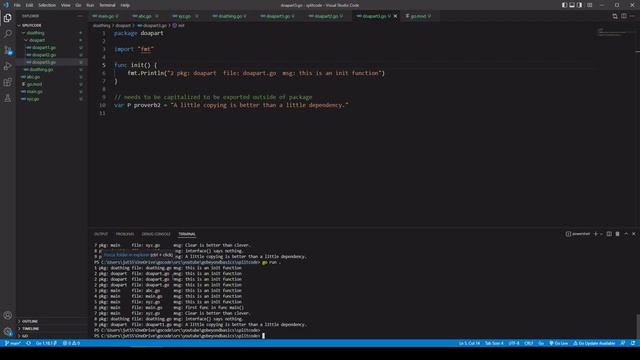Switch to the abc.go editor tab
The width and height of the screenshot is (640, 360).
click(145, 16)
